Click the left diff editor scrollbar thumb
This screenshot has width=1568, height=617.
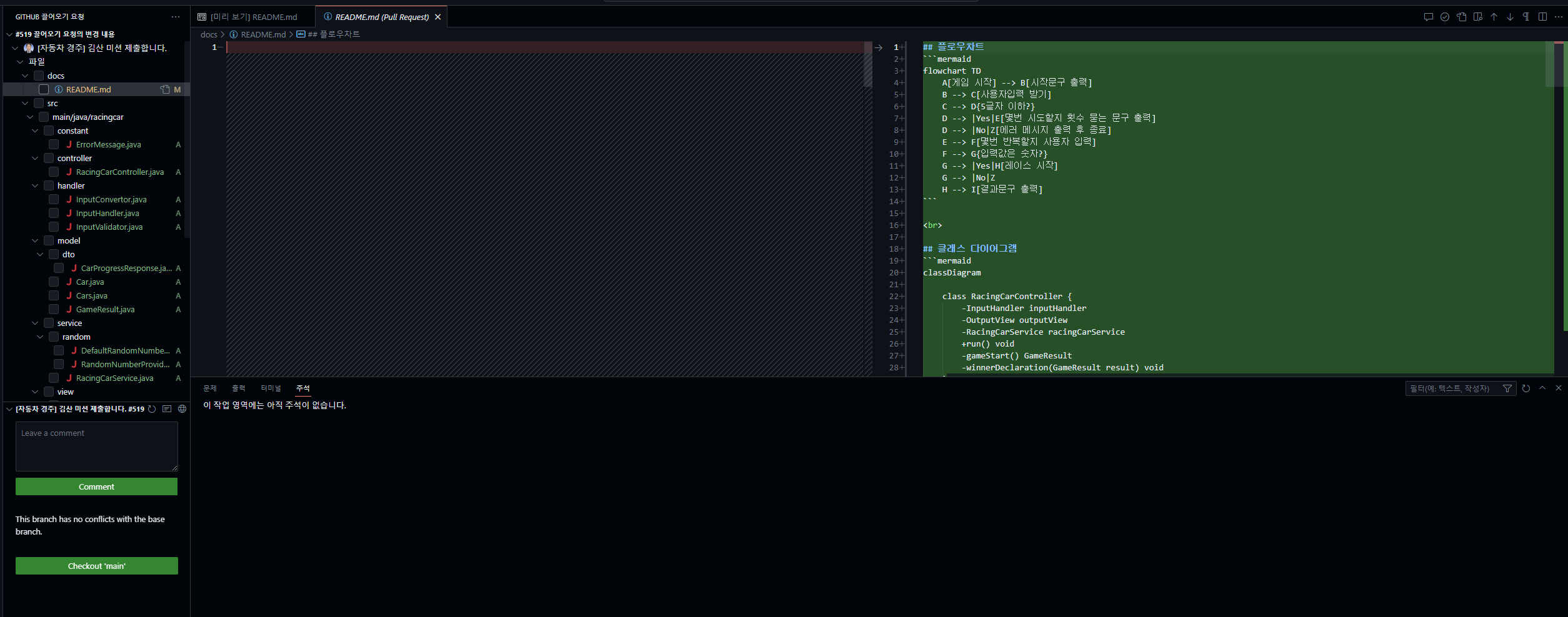868,64
